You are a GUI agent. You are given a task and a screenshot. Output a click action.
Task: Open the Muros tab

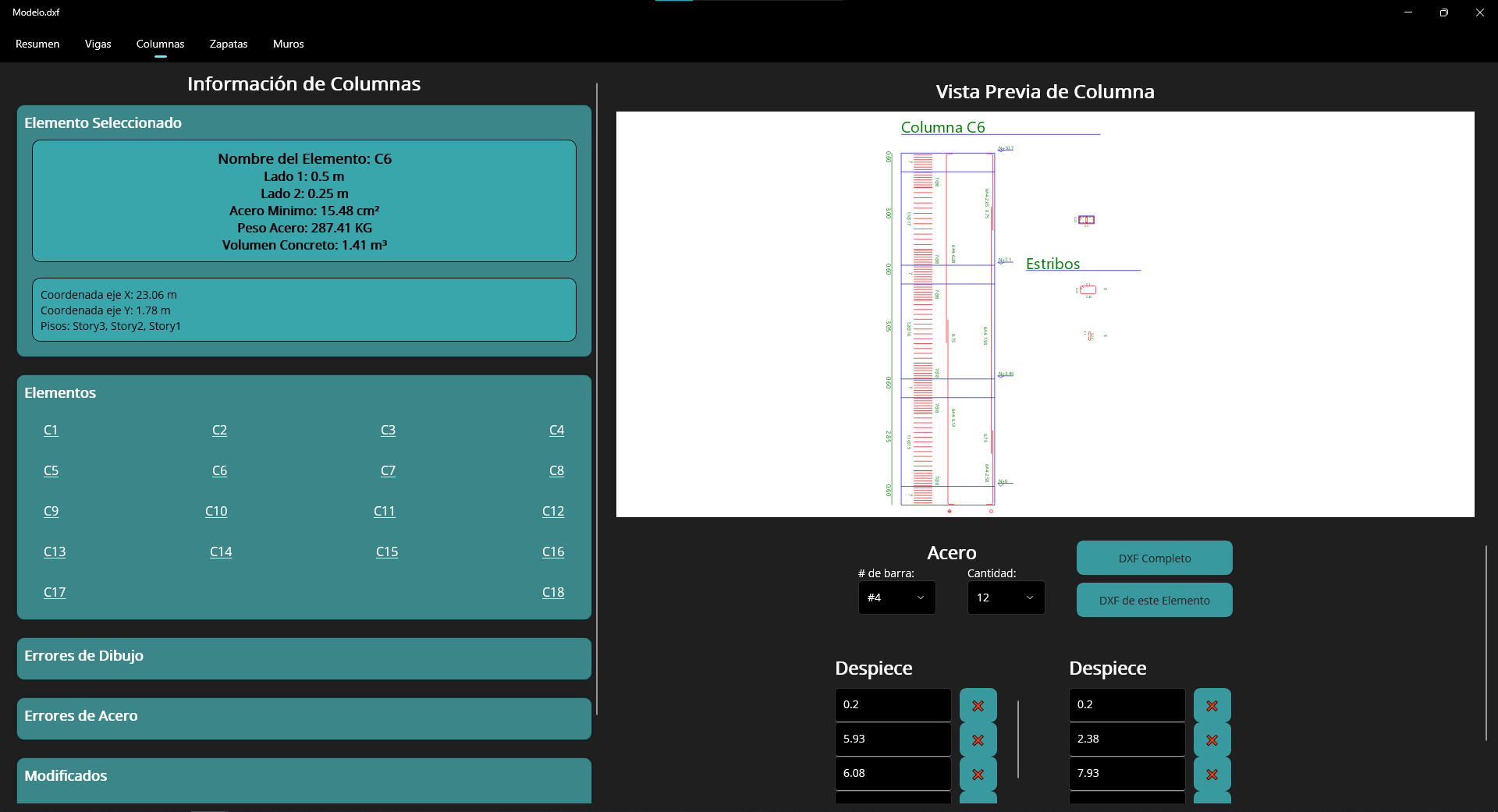(x=289, y=44)
